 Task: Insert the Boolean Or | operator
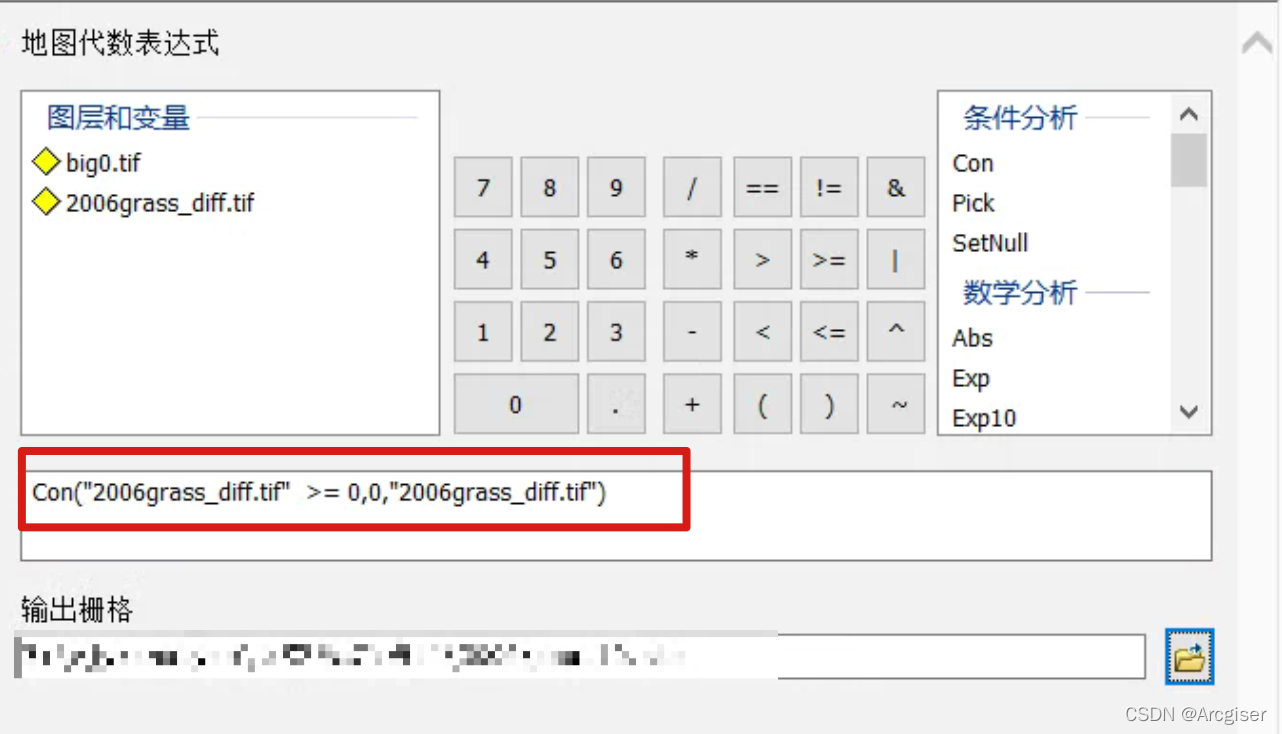point(896,260)
